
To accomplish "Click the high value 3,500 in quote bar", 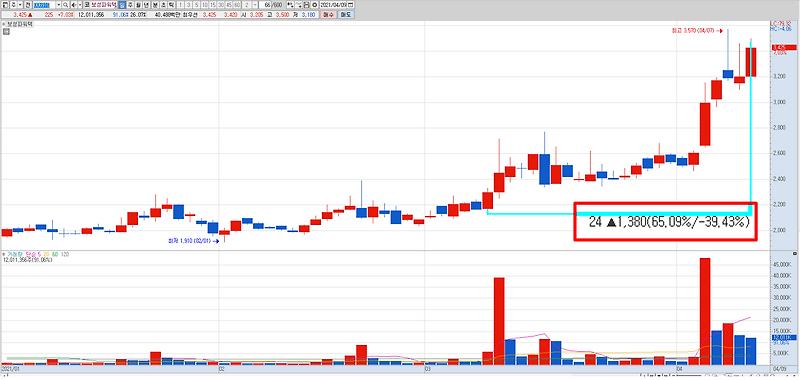I will coord(283,15).
